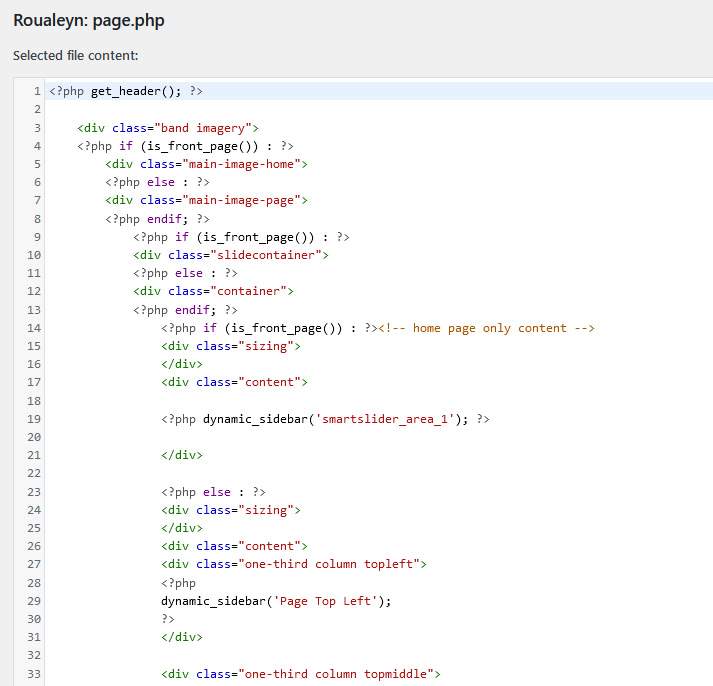
Task: Click the php else statement on line 6
Action: coord(157,182)
